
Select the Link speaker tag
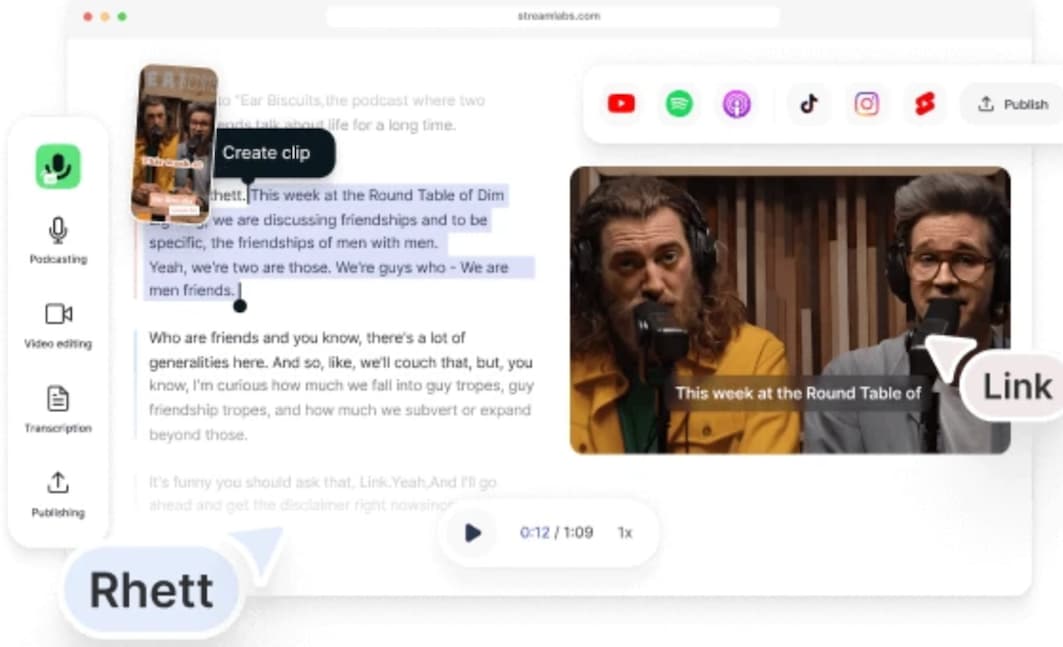click(x=1016, y=387)
